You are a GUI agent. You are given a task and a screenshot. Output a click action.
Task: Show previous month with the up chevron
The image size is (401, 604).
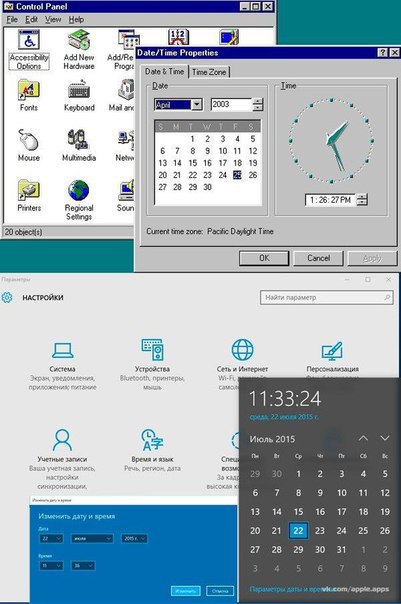(x=363, y=438)
